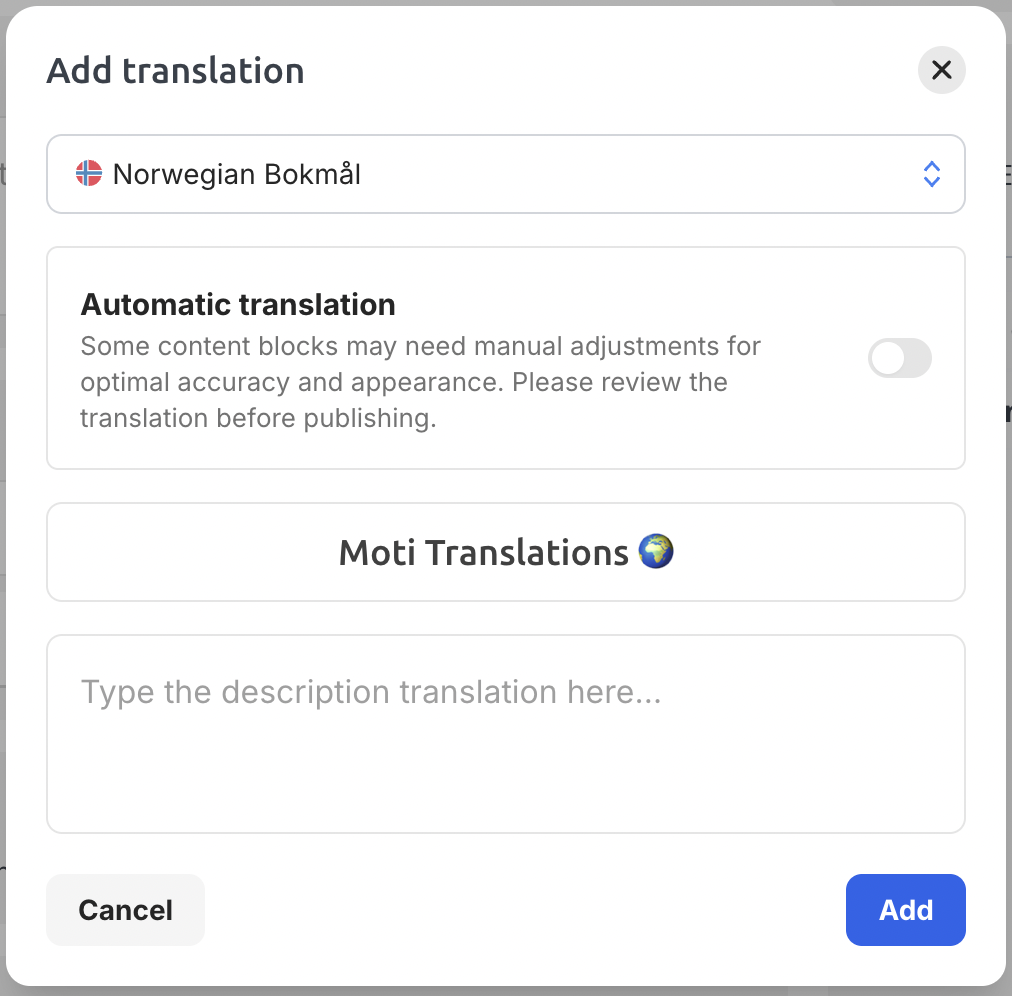The width and height of the screenshot is (1012, 996).
Task: Open the Norwegian Bokmål language selector
Action: point(505,174)
